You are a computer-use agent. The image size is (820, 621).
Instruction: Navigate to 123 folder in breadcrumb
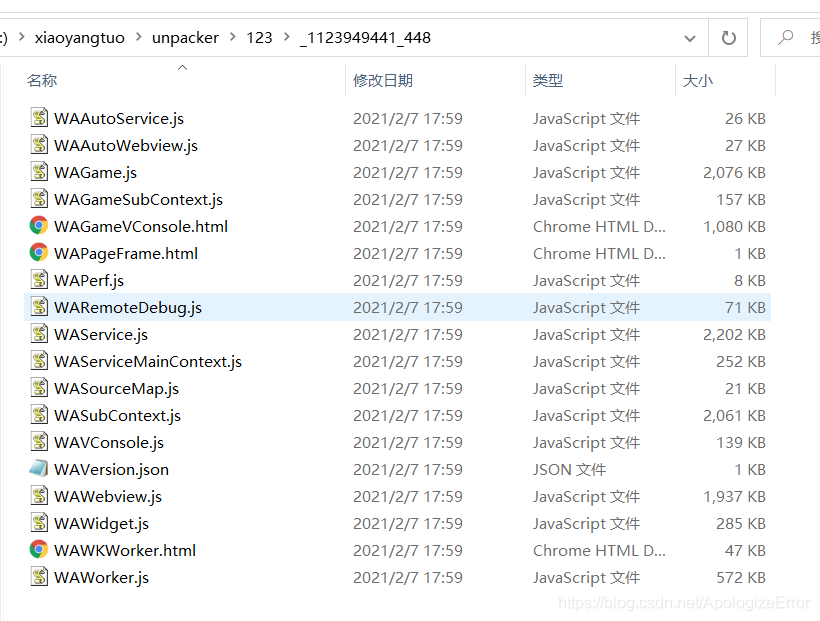coord(259,38)
